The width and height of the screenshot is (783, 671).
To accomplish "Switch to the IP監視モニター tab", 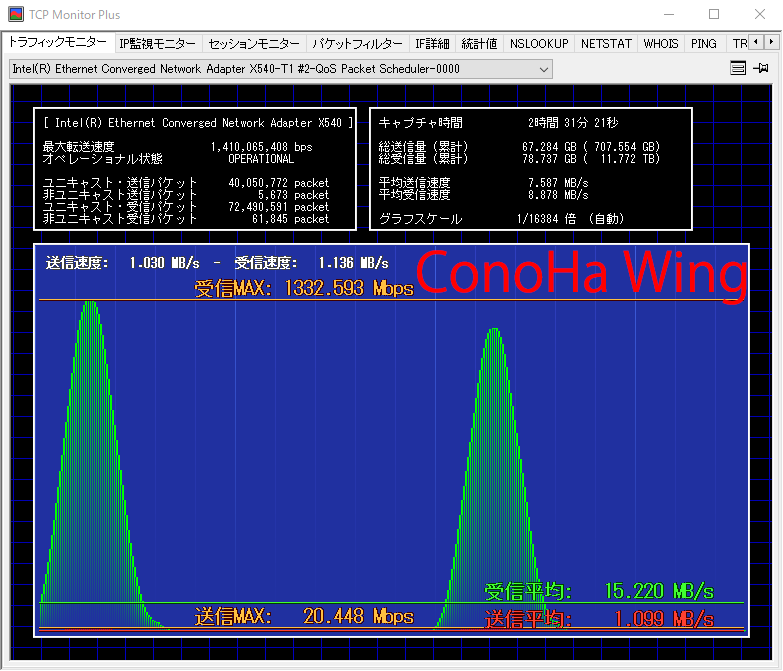I will (x=157, y=44).
